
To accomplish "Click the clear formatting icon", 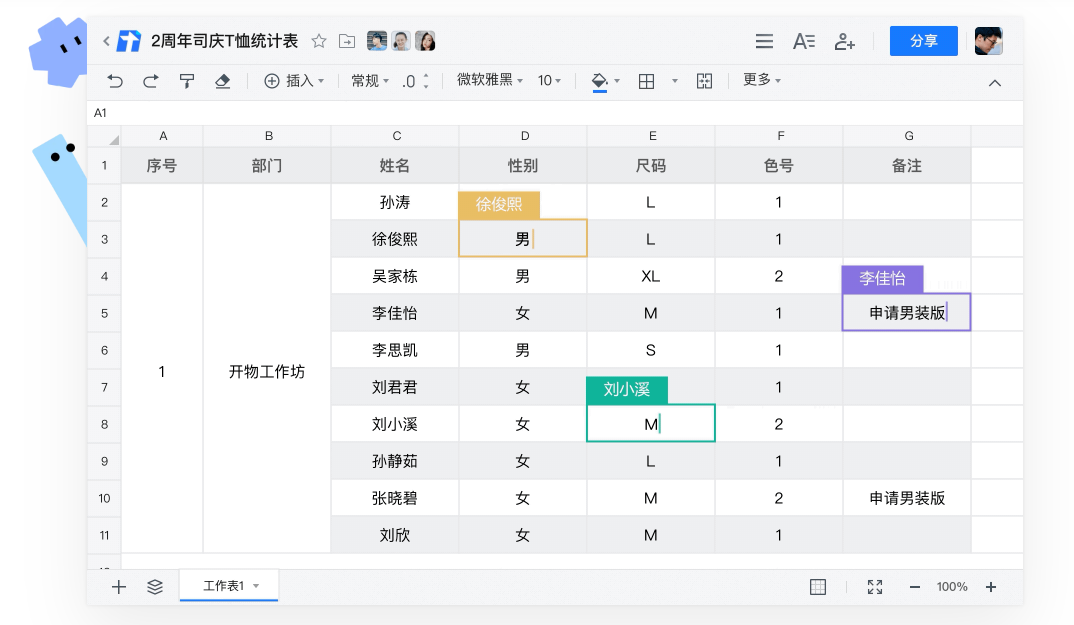I will point(220,81).
